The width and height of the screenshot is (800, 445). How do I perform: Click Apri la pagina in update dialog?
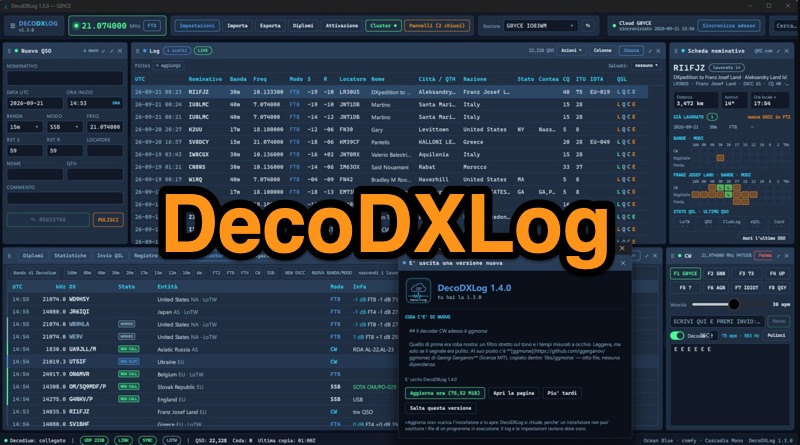[513, 393]
